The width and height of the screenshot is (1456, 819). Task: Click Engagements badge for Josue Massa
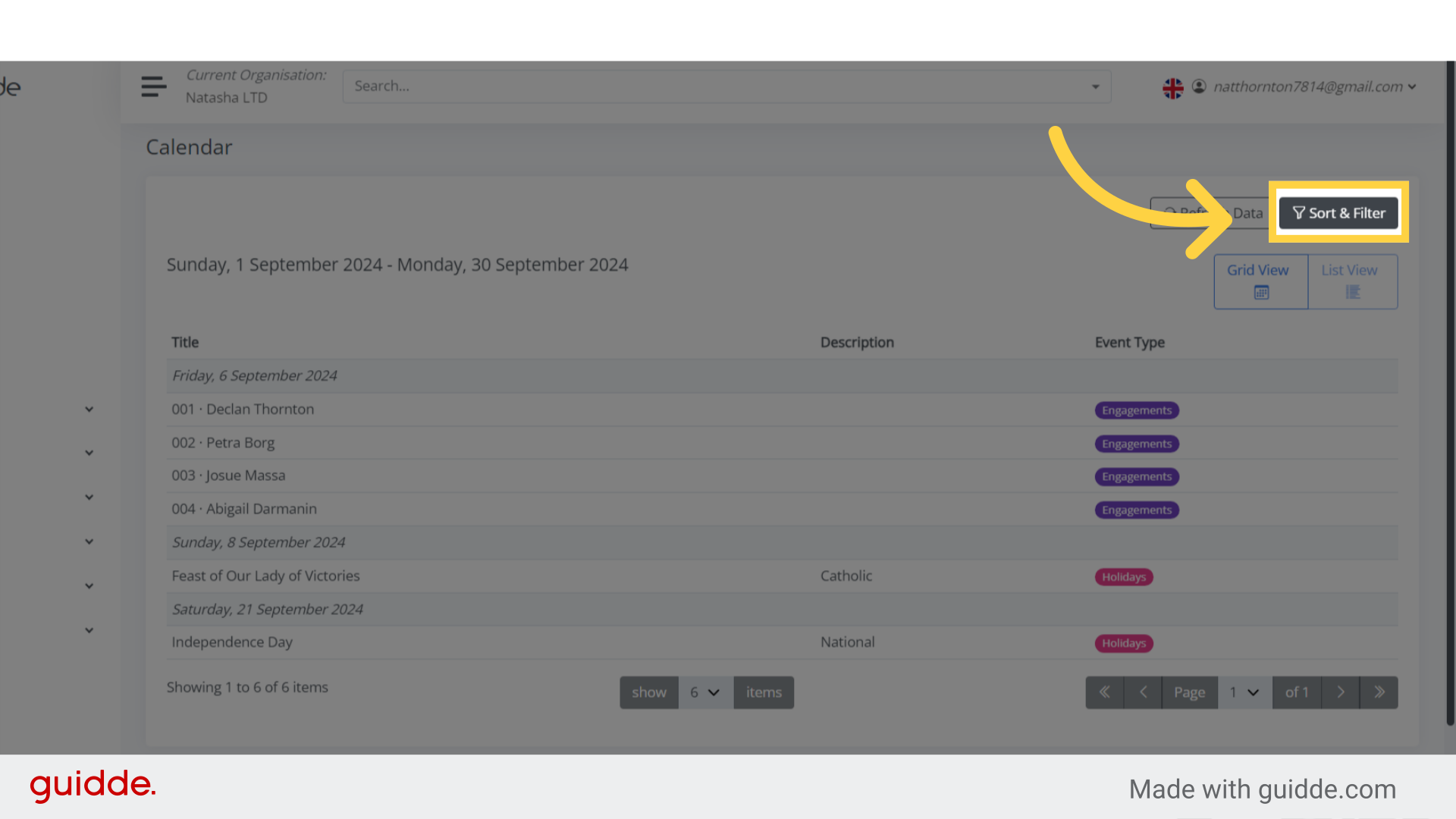[x=1136, y=477]
